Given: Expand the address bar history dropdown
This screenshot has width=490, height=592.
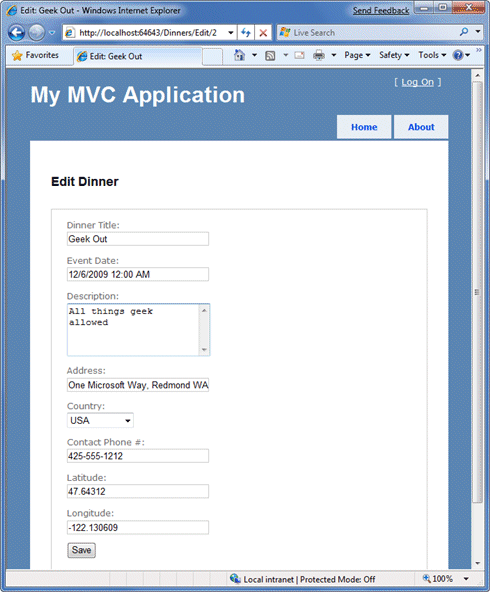Looking at the screenshot, I should pos(231,33).
